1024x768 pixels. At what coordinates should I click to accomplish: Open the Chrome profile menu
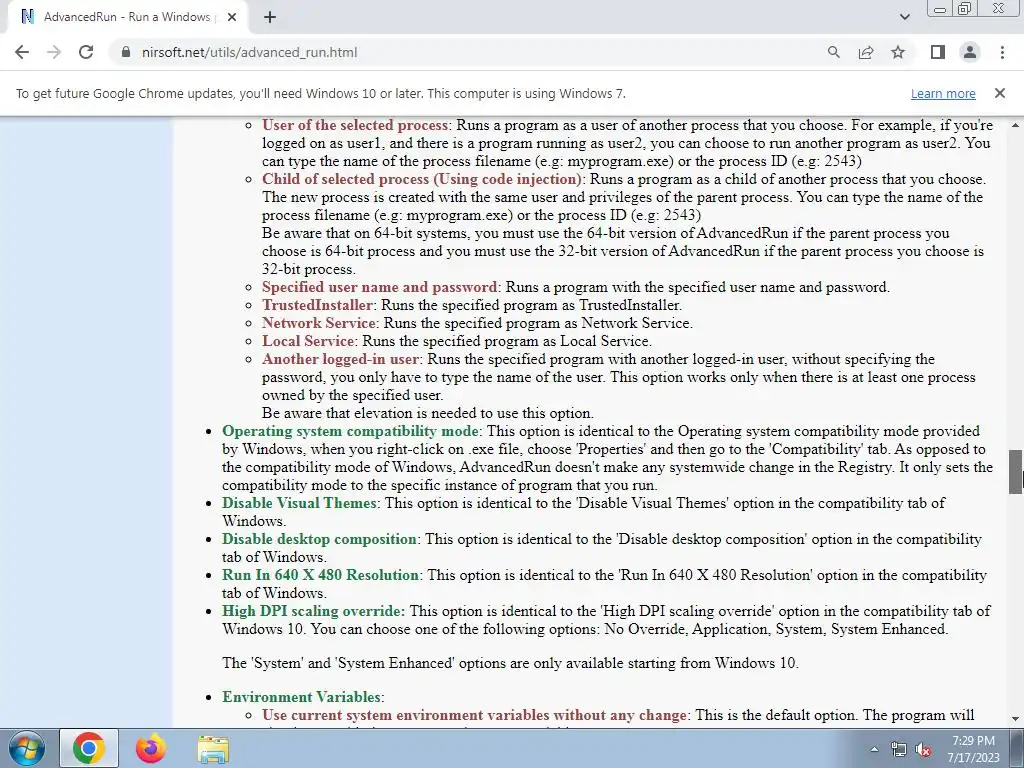pyautogui.click(x=970, y=52)
